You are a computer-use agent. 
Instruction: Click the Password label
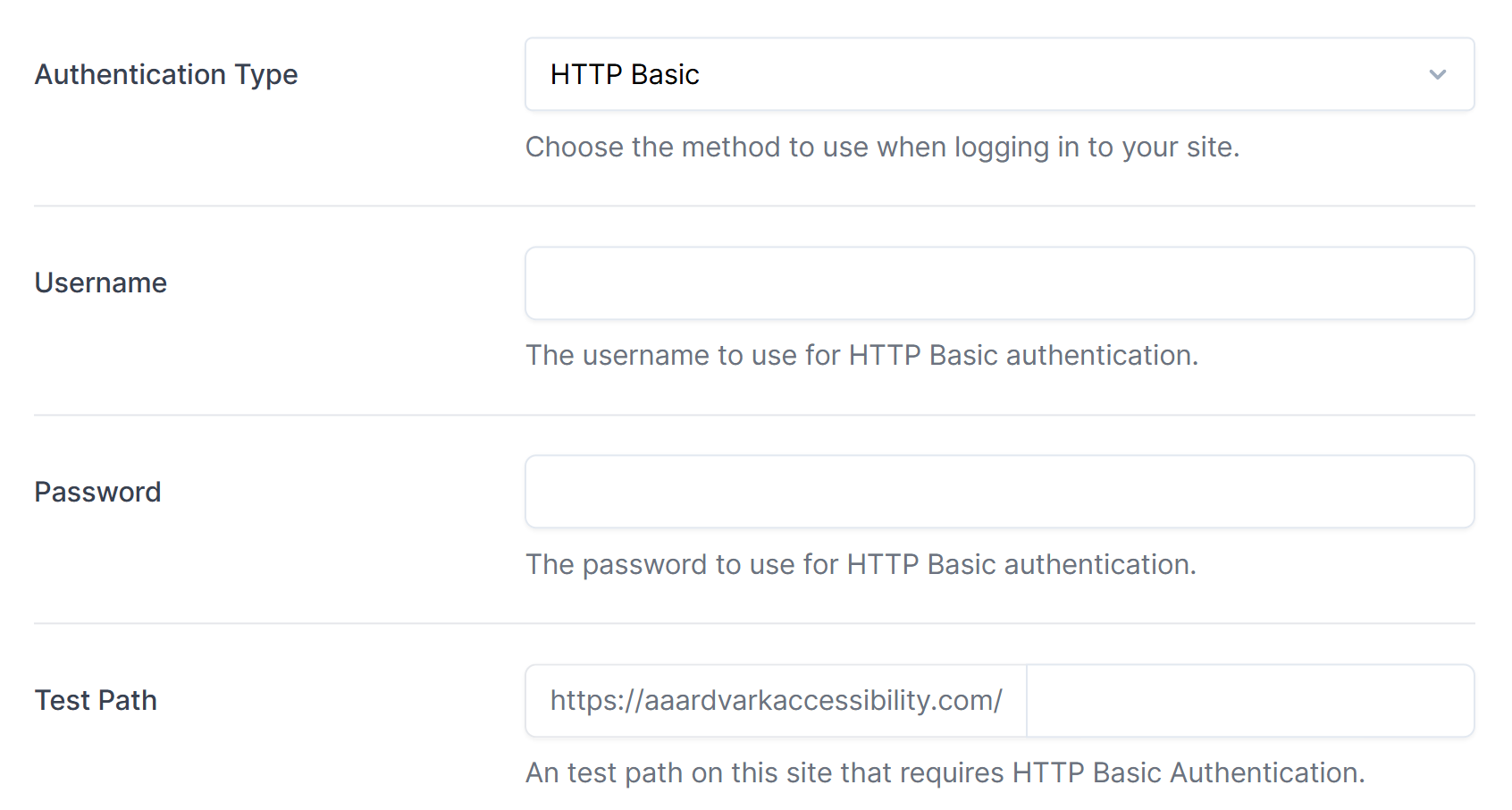[x=97, y=491]
